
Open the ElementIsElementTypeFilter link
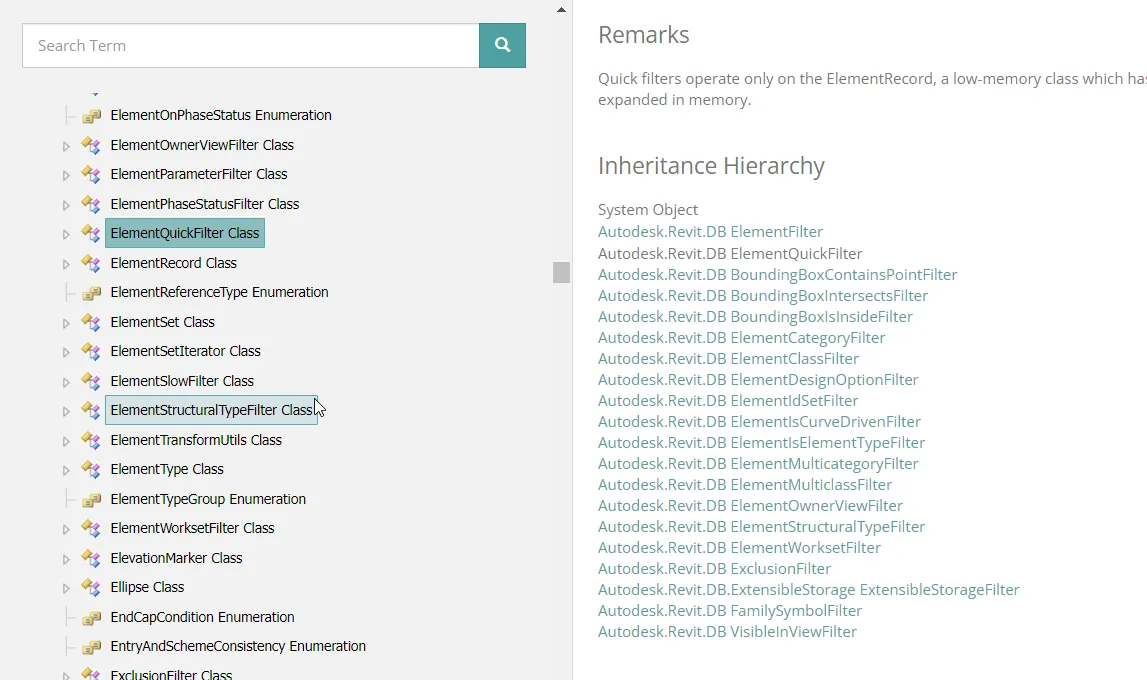[x=761, y=443]
